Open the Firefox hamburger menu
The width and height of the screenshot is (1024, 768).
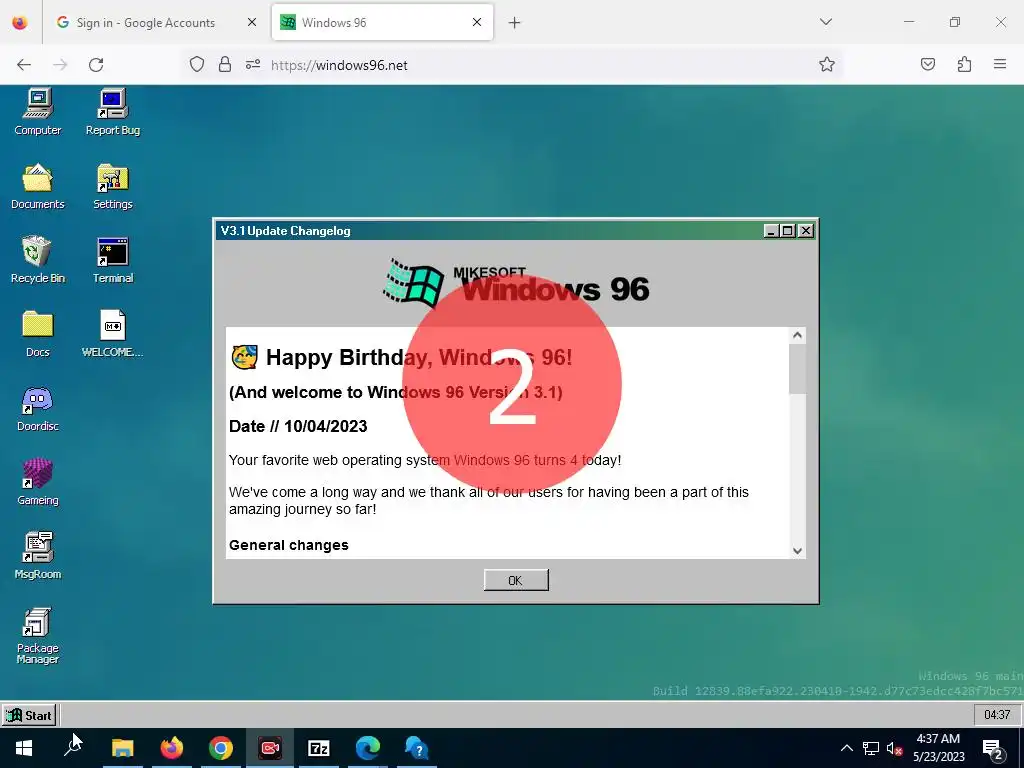[x=1000, y=64]
